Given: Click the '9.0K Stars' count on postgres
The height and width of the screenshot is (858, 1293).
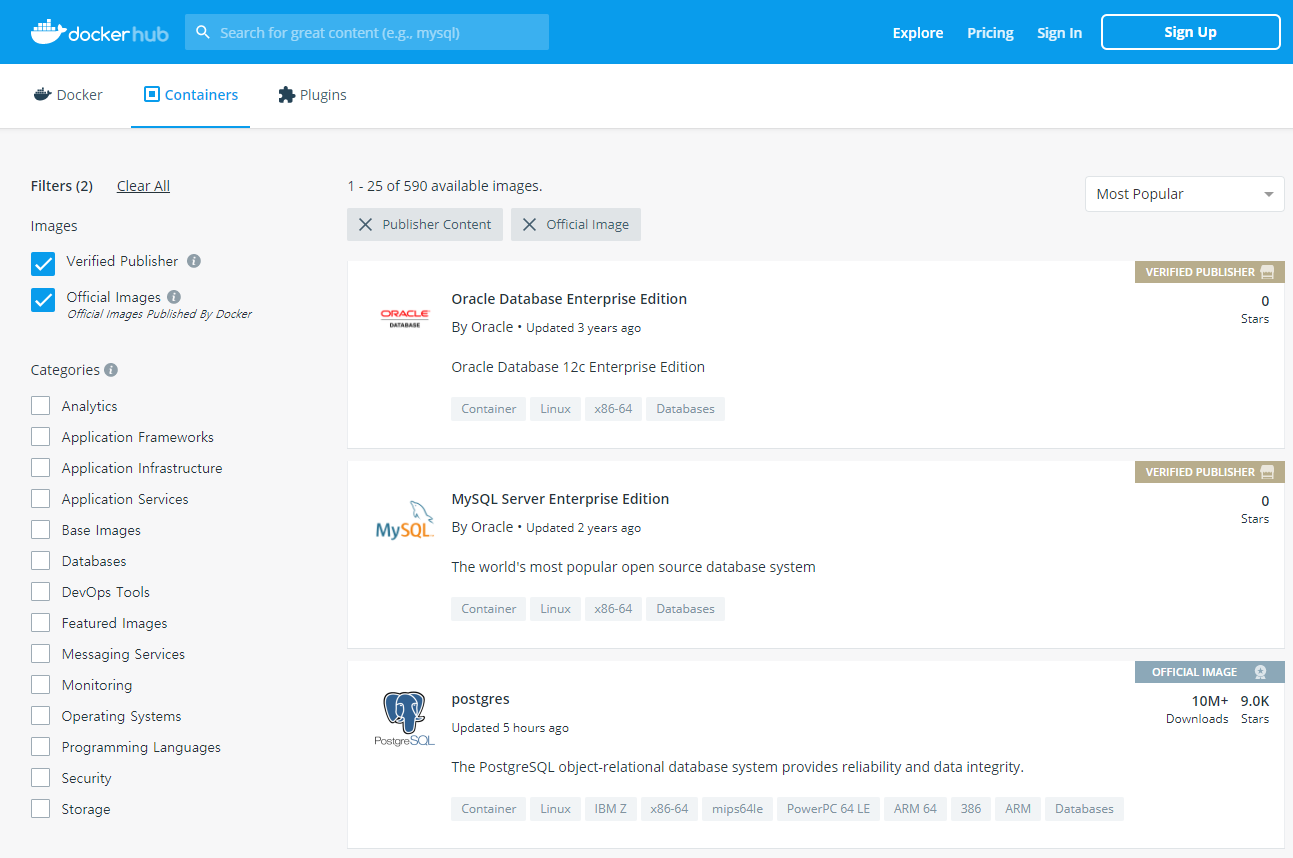Looking at the screenshot, I should coord(1255,709).
